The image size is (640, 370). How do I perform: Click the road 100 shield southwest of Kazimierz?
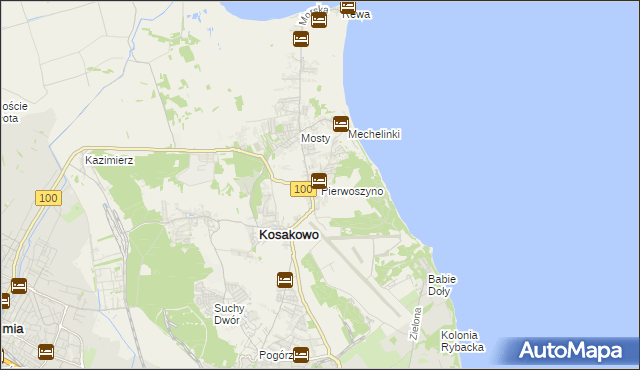coord(48,198)
